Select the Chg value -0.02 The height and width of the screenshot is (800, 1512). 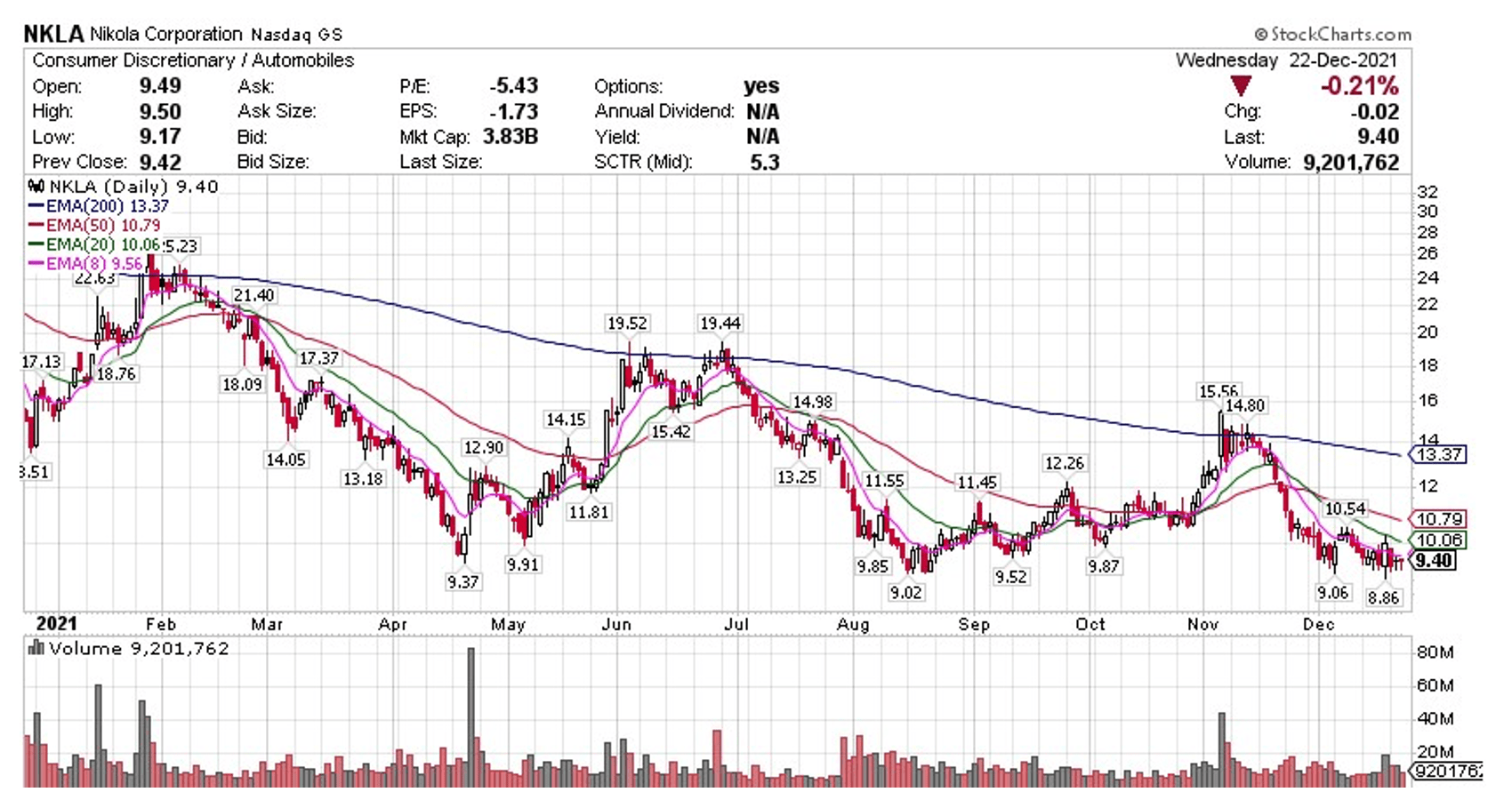1374,112
